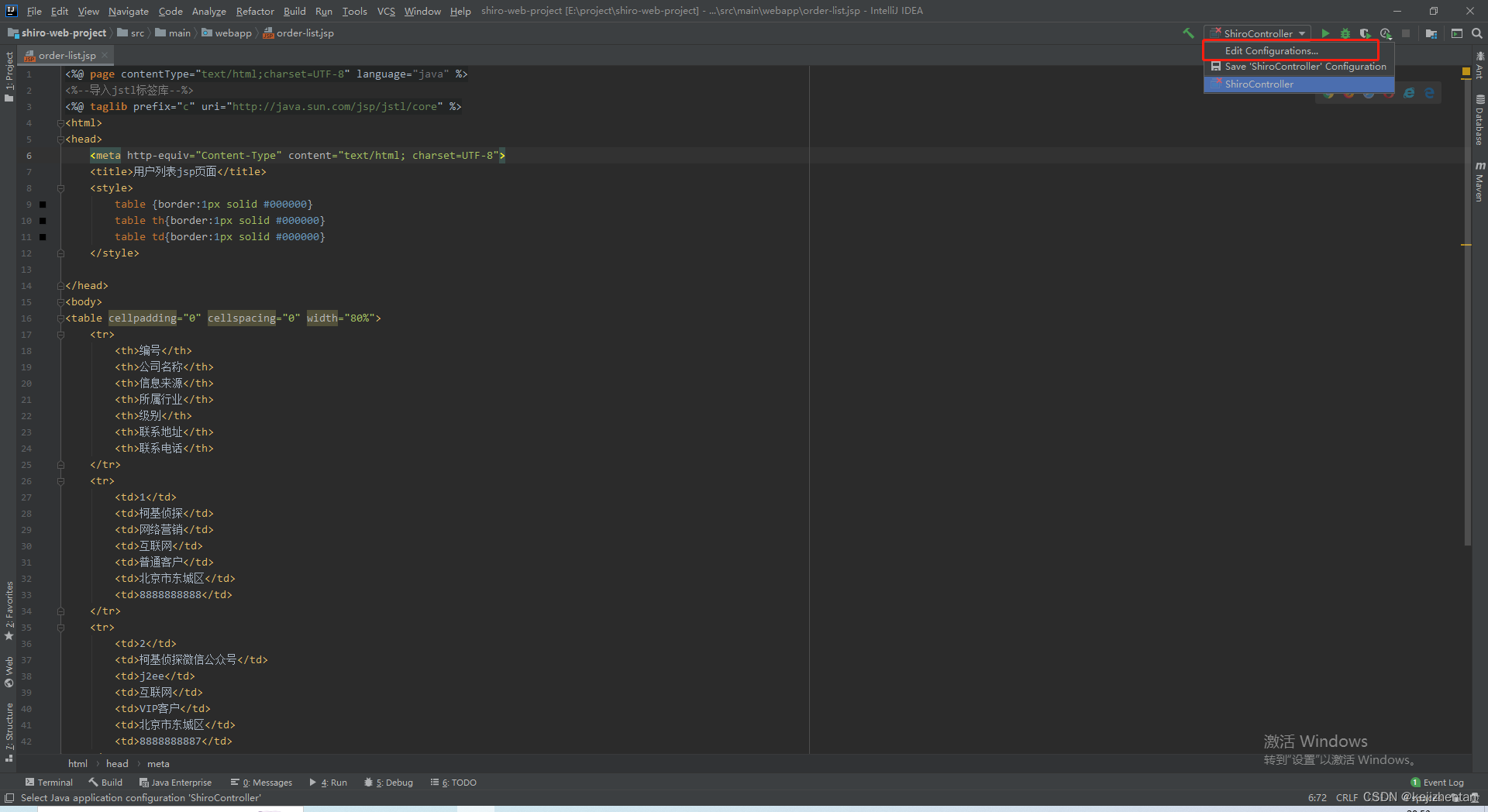The height and width of the screenshot is (812, 1488).
Task: Toggle the tool window bars icon in the bottom corner
Action: pyautogui.click(x=9, y=798)
